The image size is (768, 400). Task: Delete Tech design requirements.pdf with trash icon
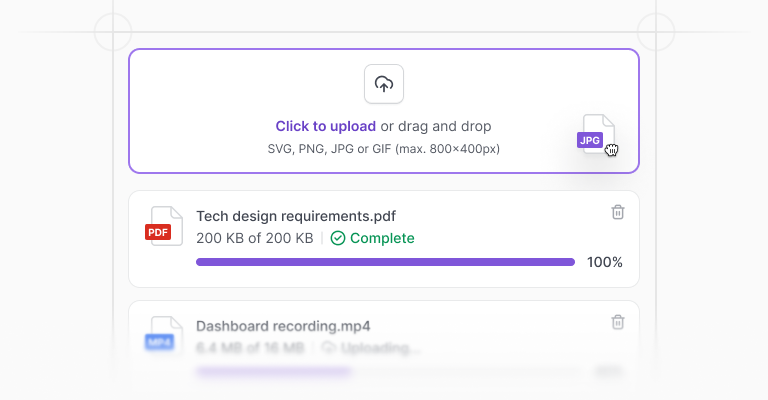pos(618,212)
